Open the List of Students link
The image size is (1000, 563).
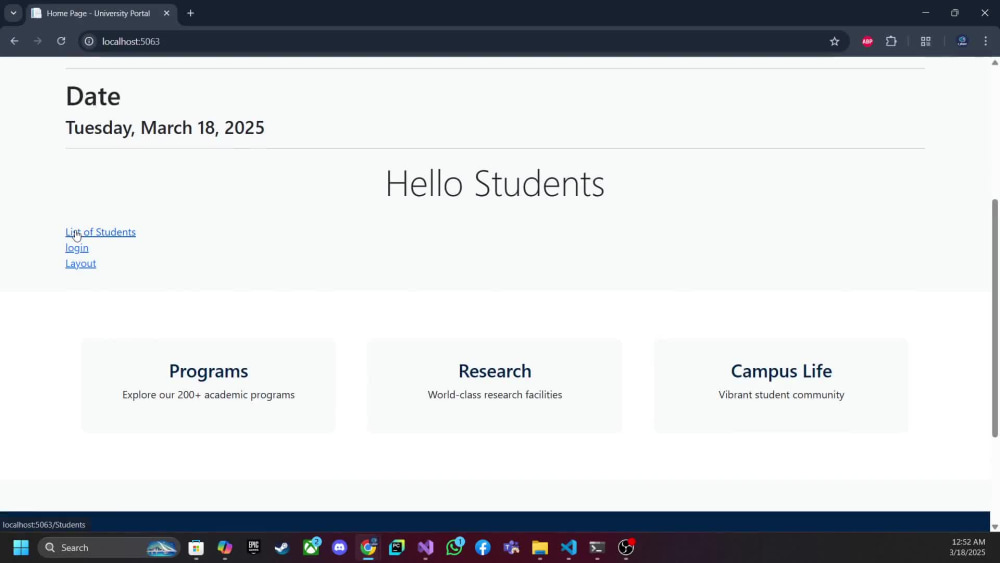click(x=100, y=232)
